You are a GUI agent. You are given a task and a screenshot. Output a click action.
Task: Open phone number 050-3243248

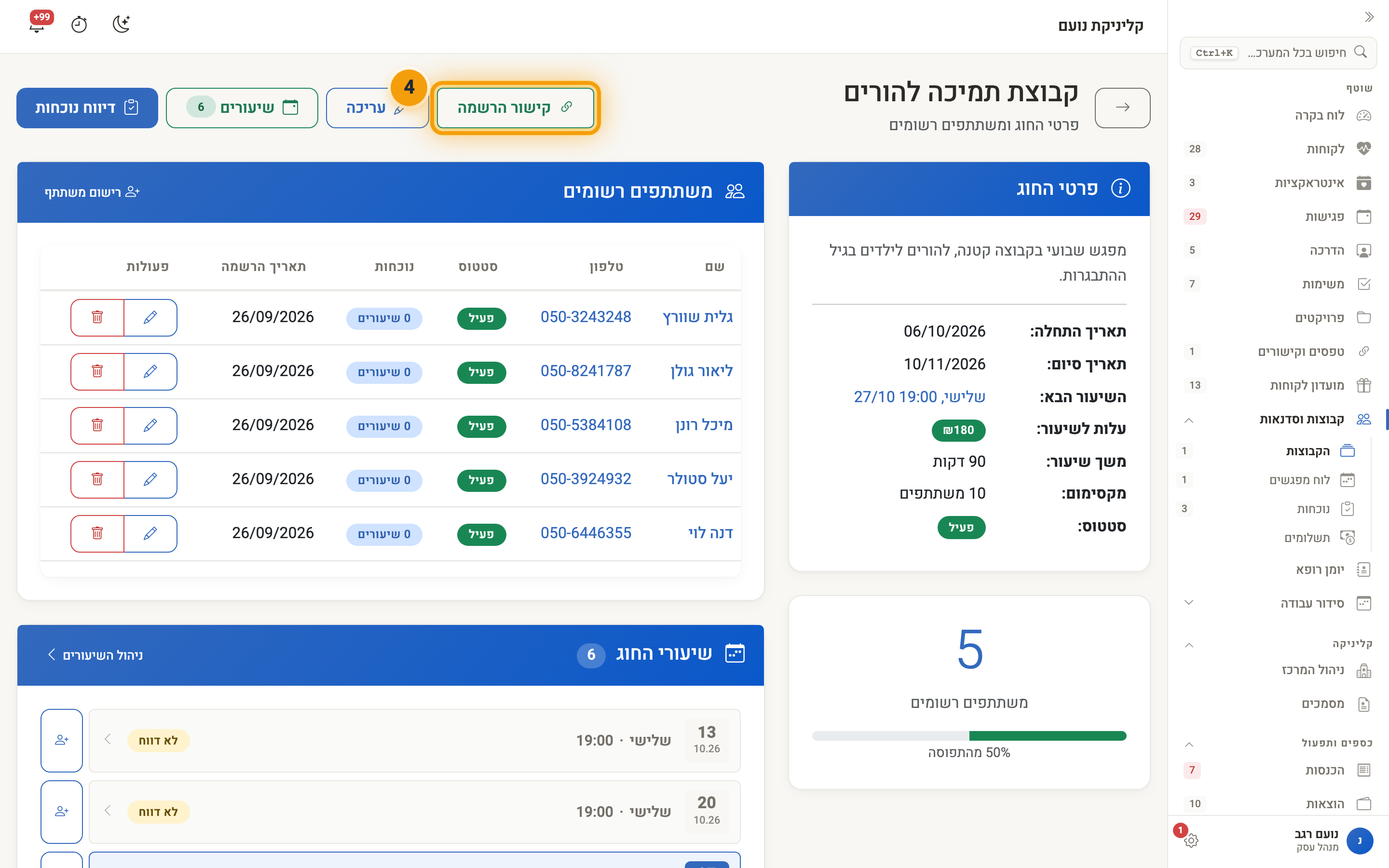tap(586, 317)
